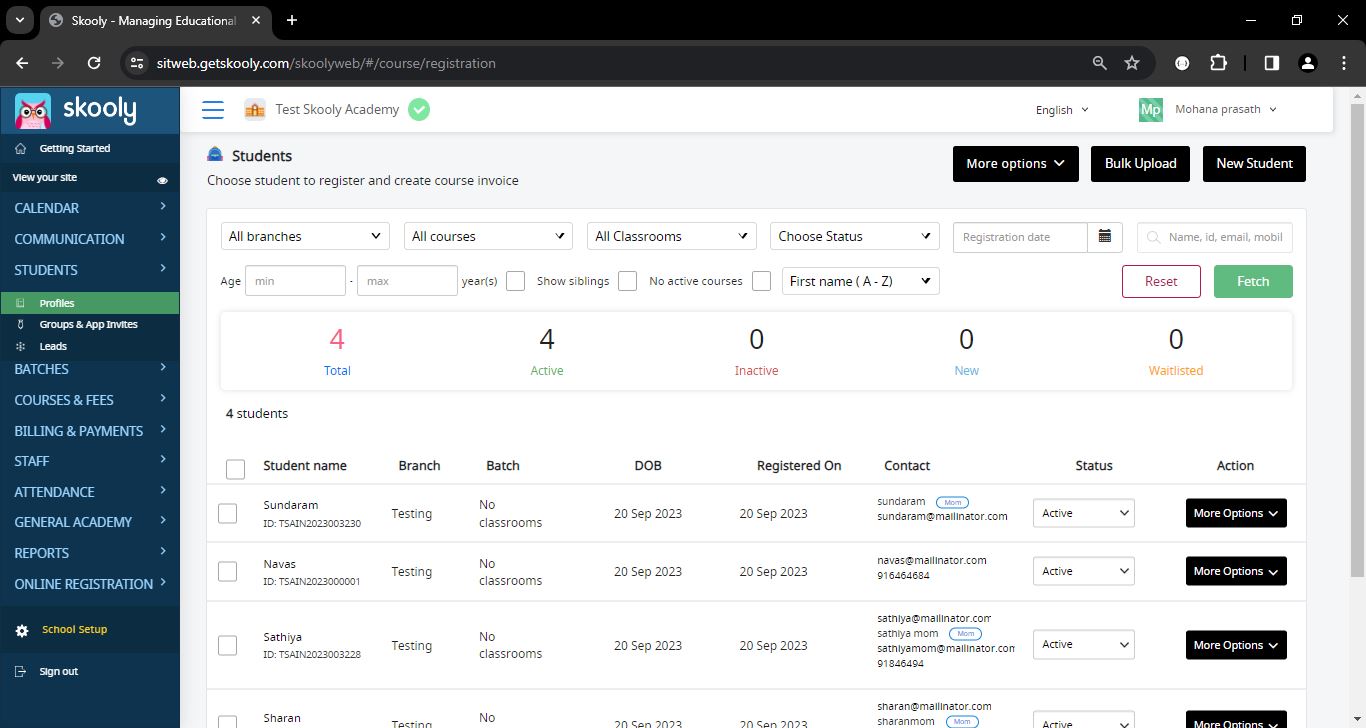Open All branches dropdown
The image size is (1366, 728).
(305, 236)
